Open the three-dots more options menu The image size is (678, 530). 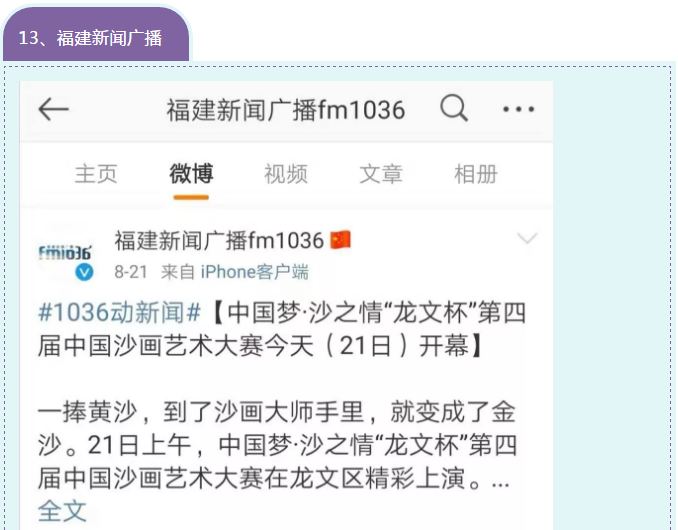click(x=518, y=109)
